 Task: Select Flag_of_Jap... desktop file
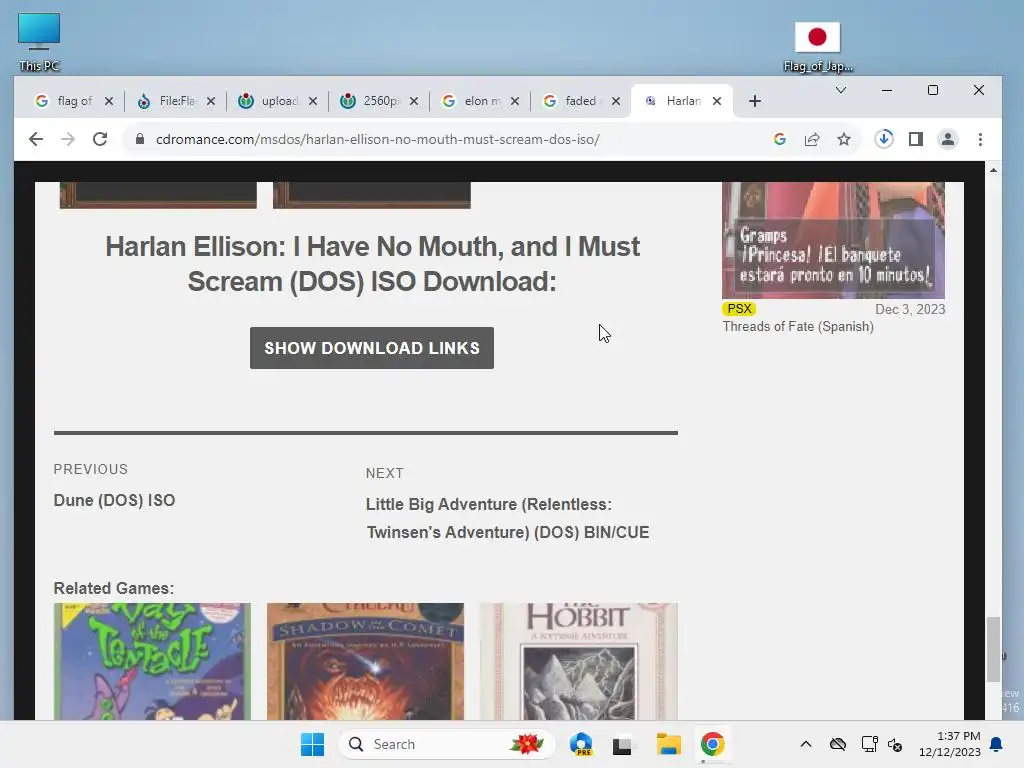point(818,47)
